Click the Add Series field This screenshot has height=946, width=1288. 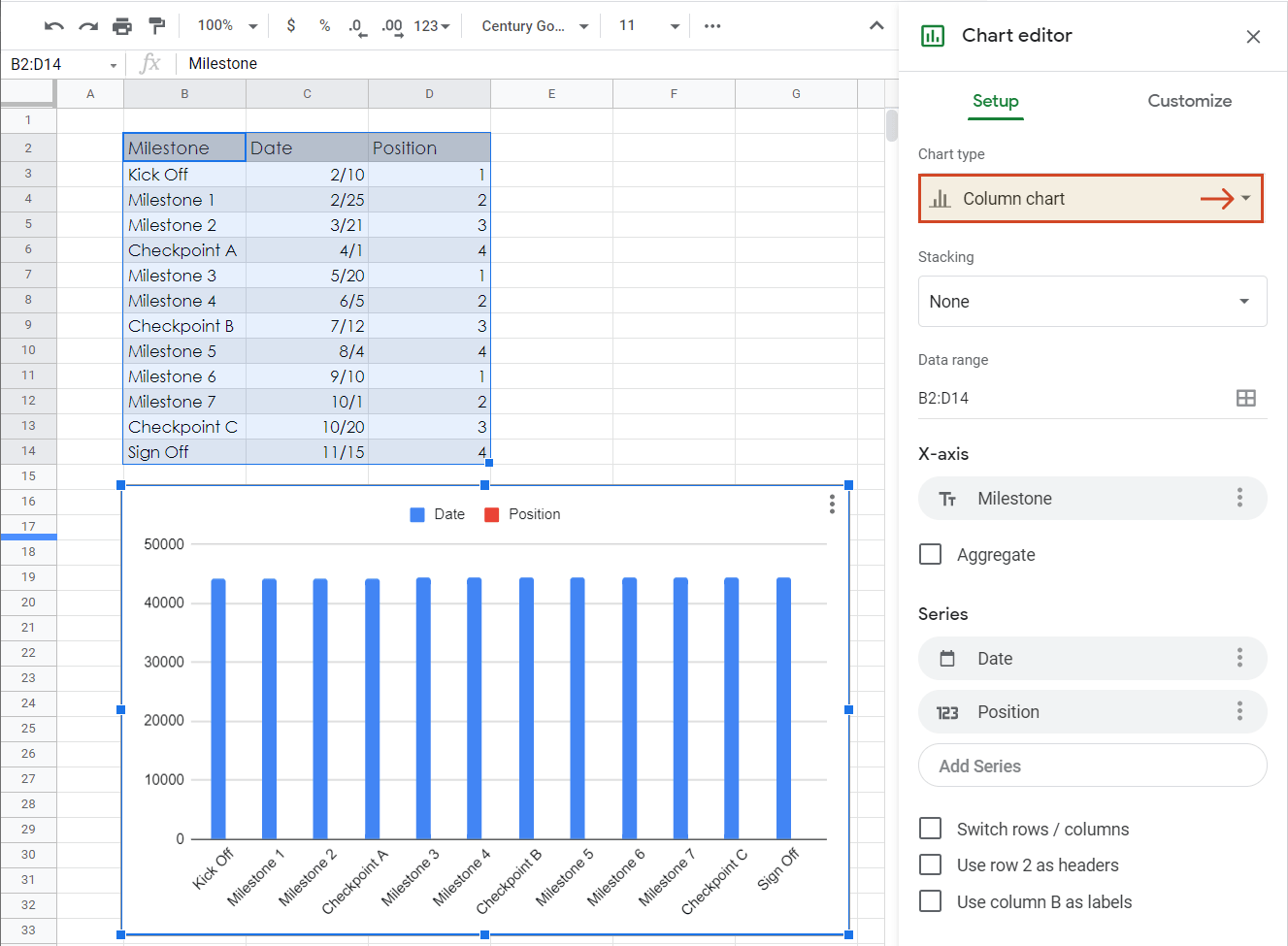click(1092, 766)
